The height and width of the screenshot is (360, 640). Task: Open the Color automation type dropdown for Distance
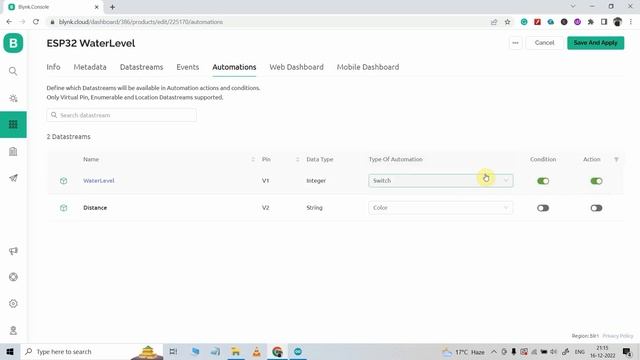pyautogui.click(x=440, y=208)
